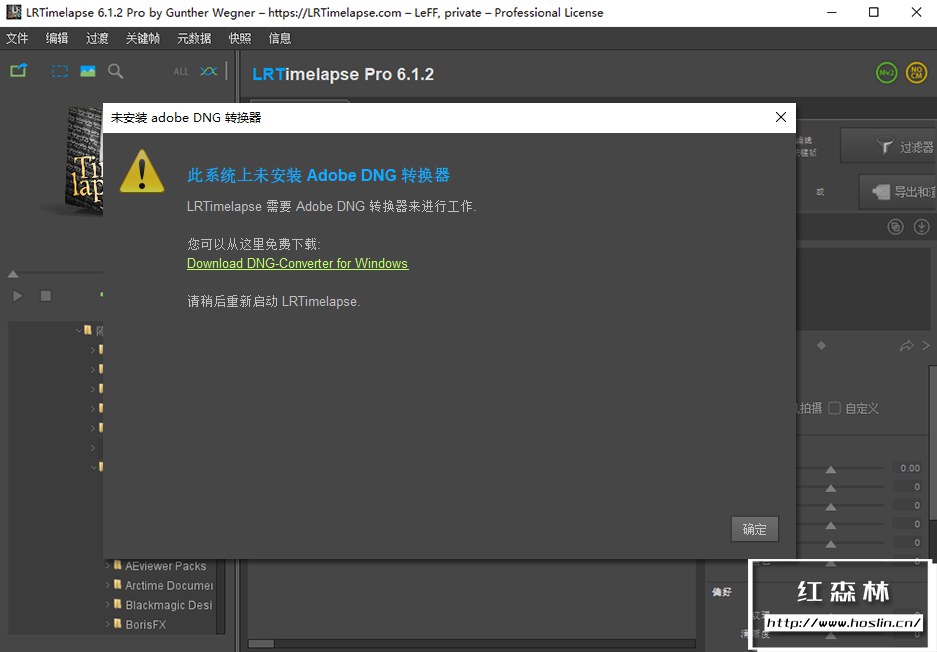
Task: Click the slider handle beside 0.00
Action: [831, 470]
